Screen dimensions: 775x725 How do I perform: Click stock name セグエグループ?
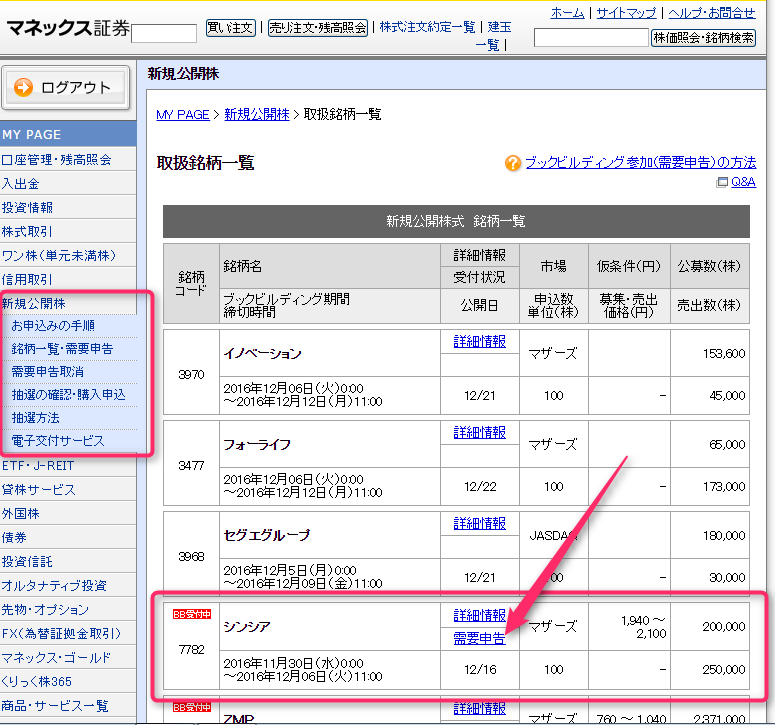coord(267,535)
